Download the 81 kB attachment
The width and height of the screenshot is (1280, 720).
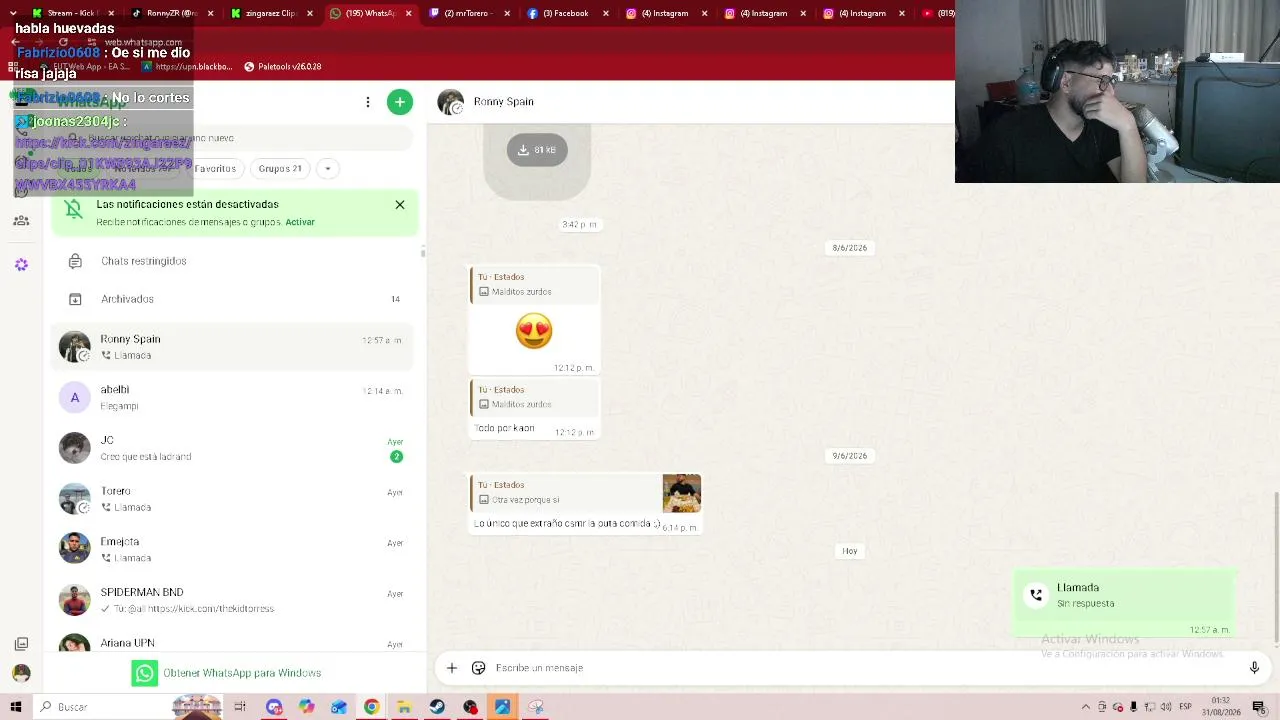click(537, 150)
